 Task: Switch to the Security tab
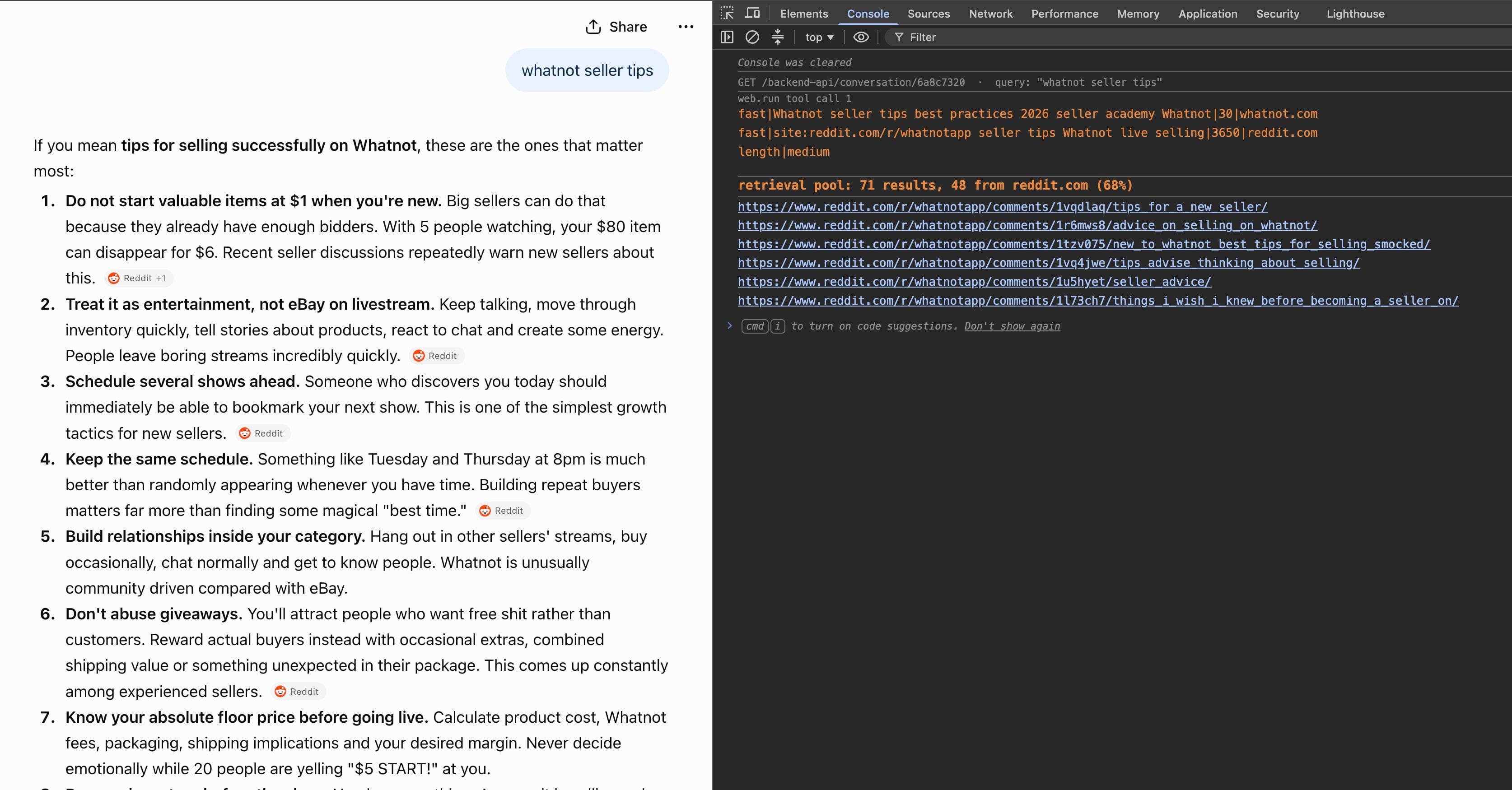tap(1277, 14)
